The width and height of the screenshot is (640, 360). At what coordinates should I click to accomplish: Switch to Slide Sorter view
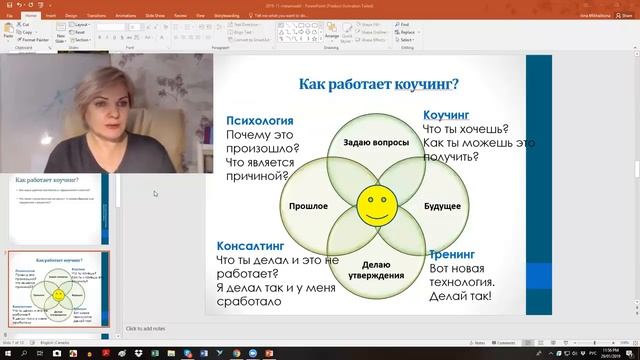tap(541, 343)
